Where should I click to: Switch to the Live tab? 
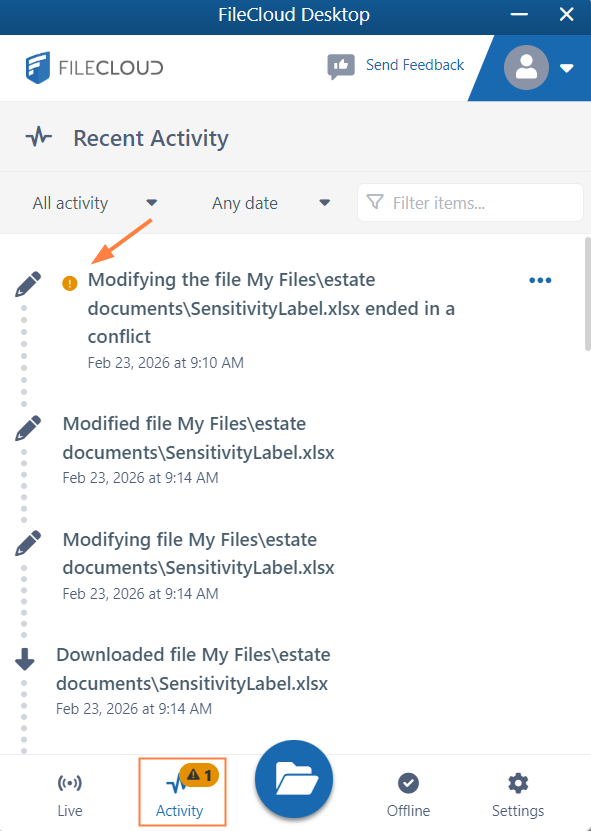70,794
